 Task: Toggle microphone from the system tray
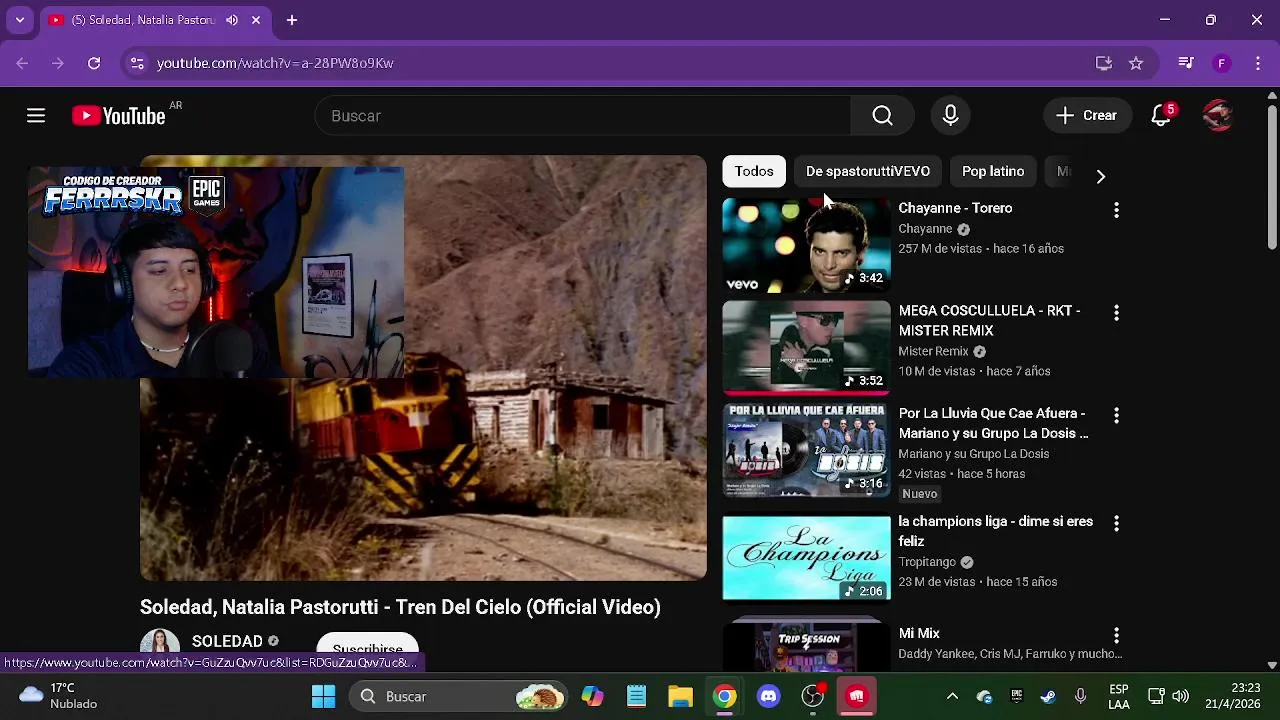tap(1080, 696)
